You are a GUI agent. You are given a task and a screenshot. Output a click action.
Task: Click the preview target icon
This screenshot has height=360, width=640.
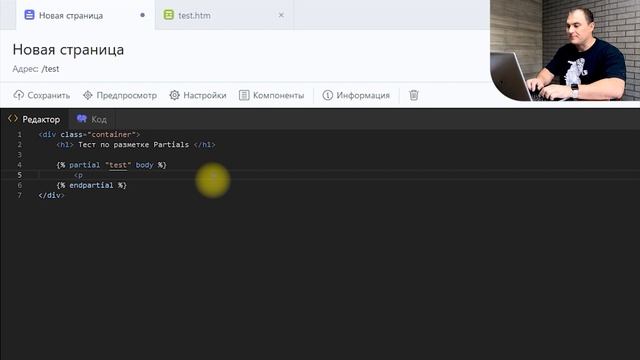(x=88, y=95)
